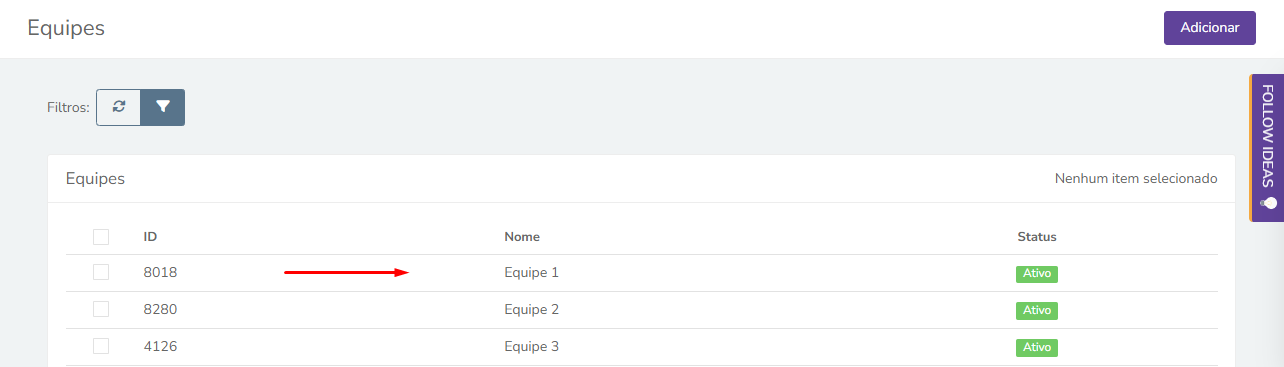Sort by the Nome column header
Viewport: 1284px width, 367px height.
(522, 237)
